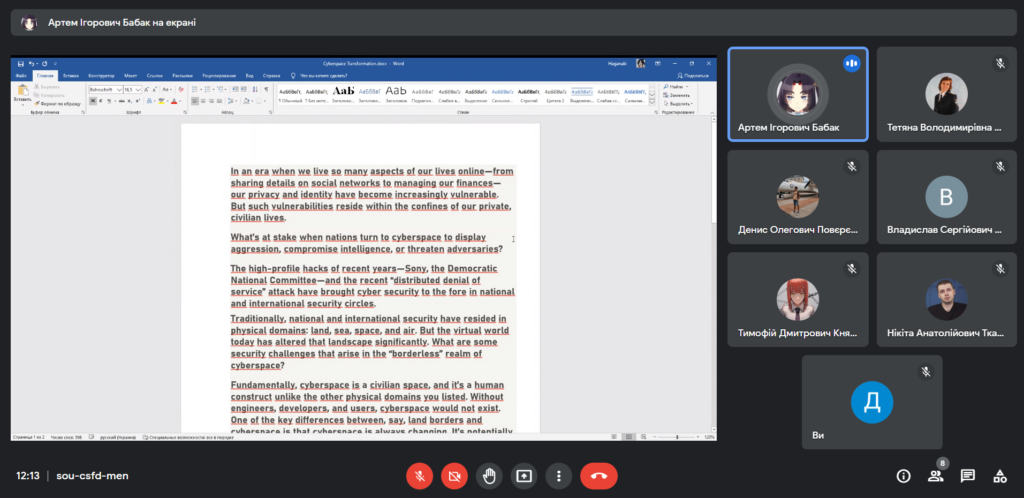Select Артем Ігорович Бабак's participant tile

coord(798,95)
